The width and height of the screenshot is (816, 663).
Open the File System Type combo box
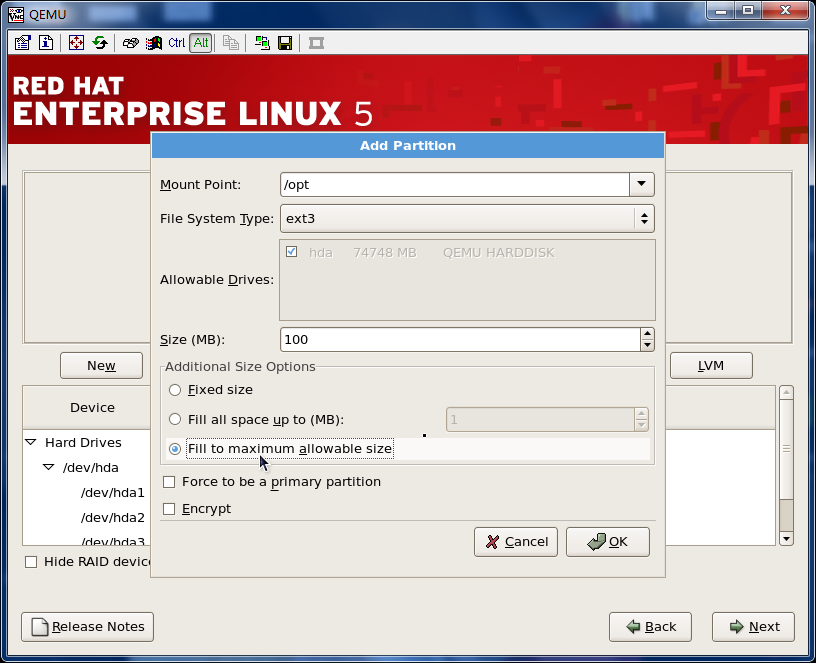point(467,219)
